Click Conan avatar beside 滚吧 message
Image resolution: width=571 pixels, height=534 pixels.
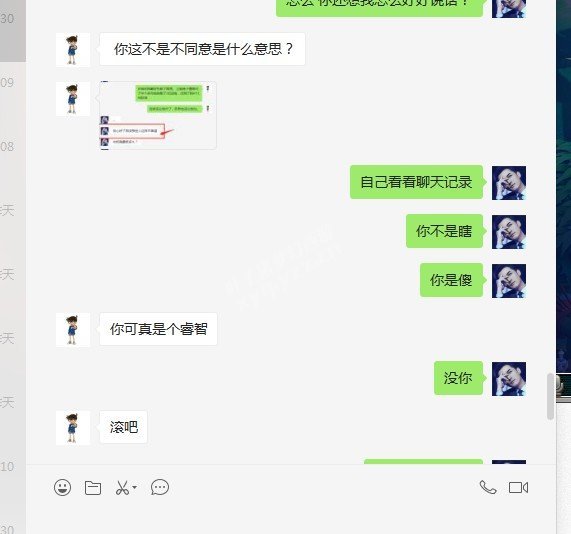click(x=73, y=428)
